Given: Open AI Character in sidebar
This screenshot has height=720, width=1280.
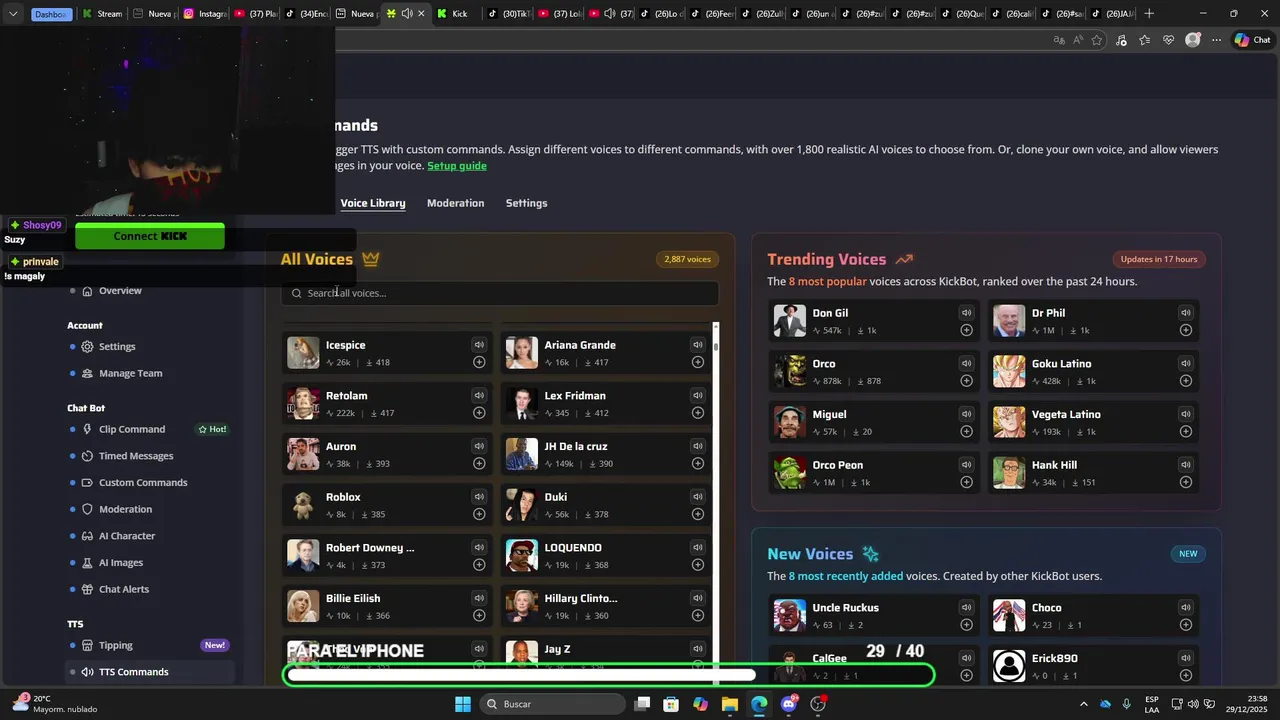Looking at the screenshot, I should 127,536.
